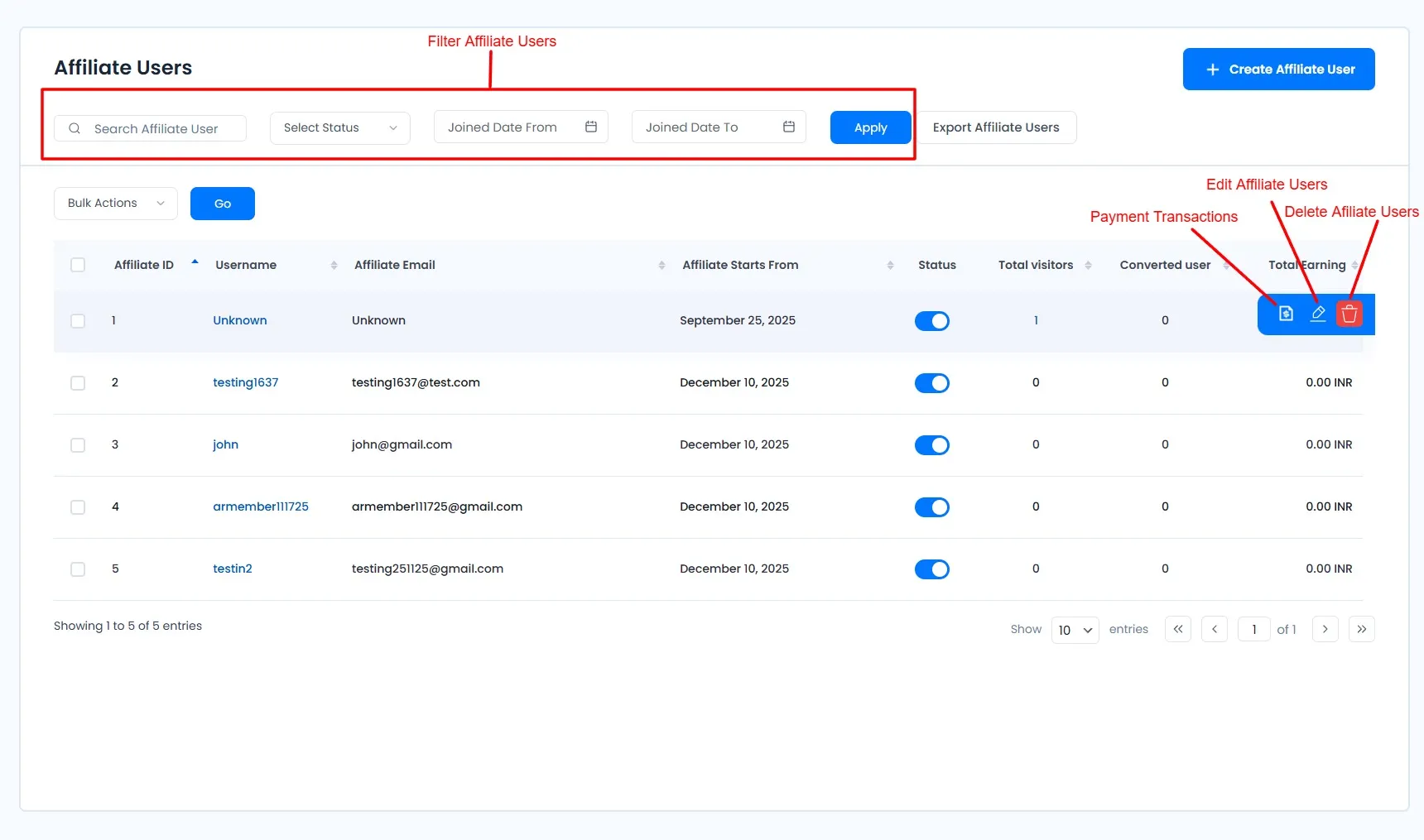Expand the Bulk Actions dropdown
Image resolution: width=1424 pixels, height=840 pixels.
click(116, 204)
